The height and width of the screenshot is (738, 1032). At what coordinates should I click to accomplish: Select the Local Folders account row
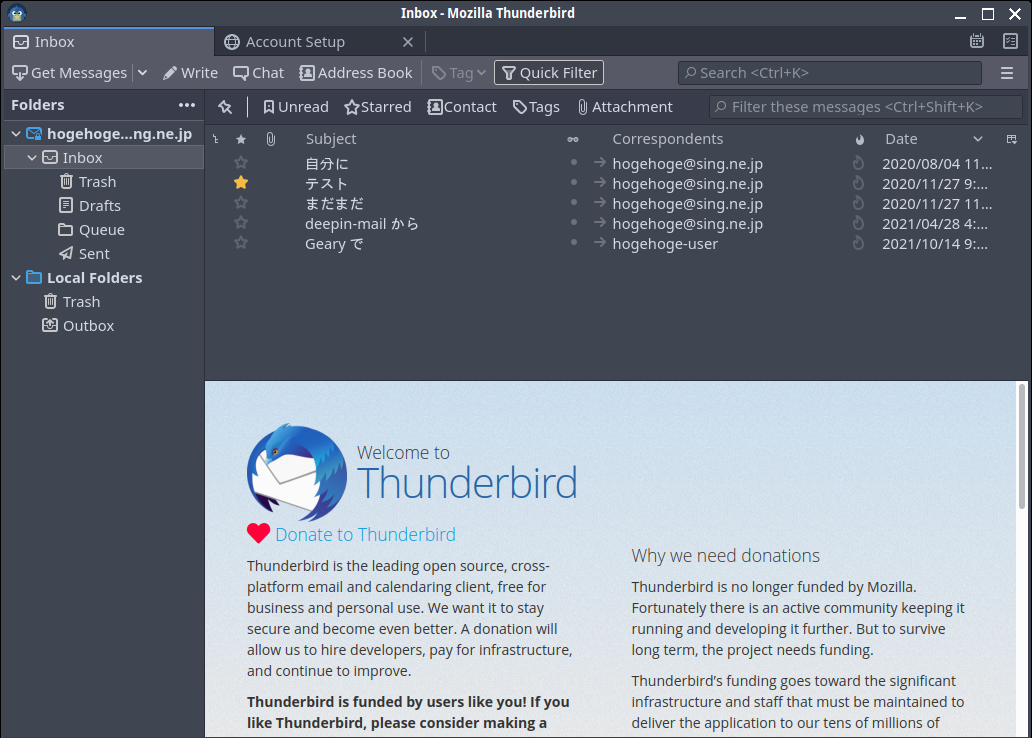click(x=94, y=278)
